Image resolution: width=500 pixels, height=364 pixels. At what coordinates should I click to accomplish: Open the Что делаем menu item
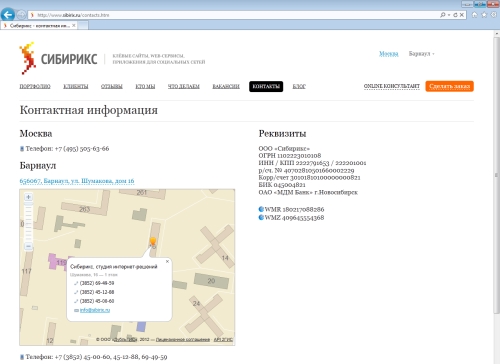point(184,86)
